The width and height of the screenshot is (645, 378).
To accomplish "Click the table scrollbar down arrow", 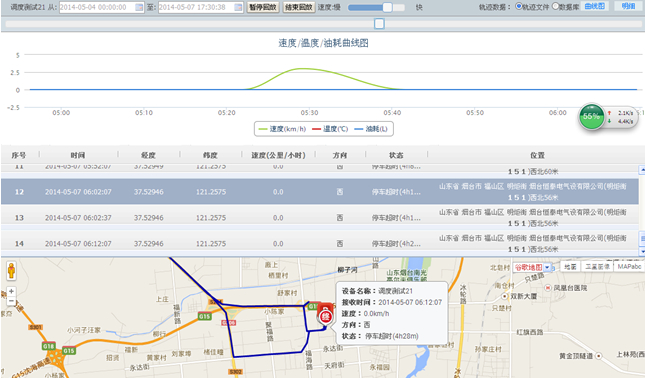I will point(642,251).
